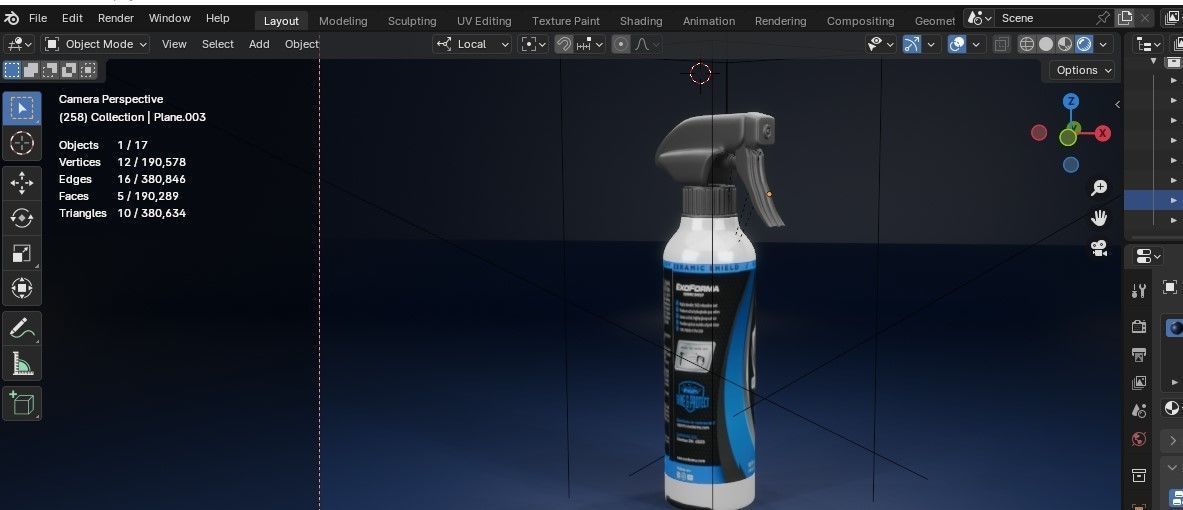Screen dimensions: 1183x510
Task: Choose the Move tool
Action: pyautogui.click(x=22, y=183)
